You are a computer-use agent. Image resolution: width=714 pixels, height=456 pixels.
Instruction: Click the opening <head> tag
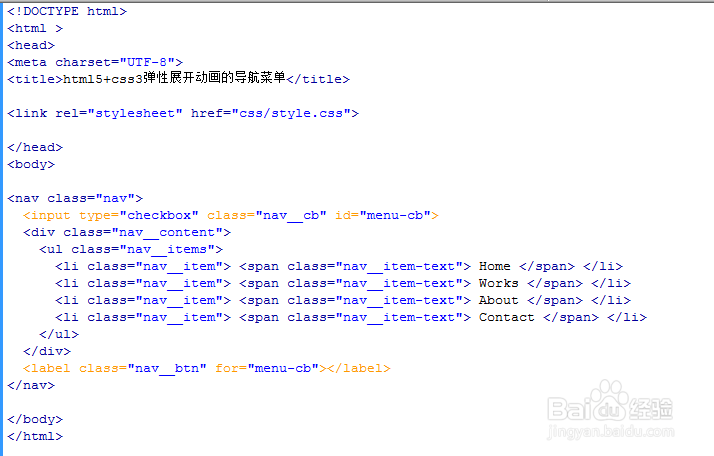point(31,45)
